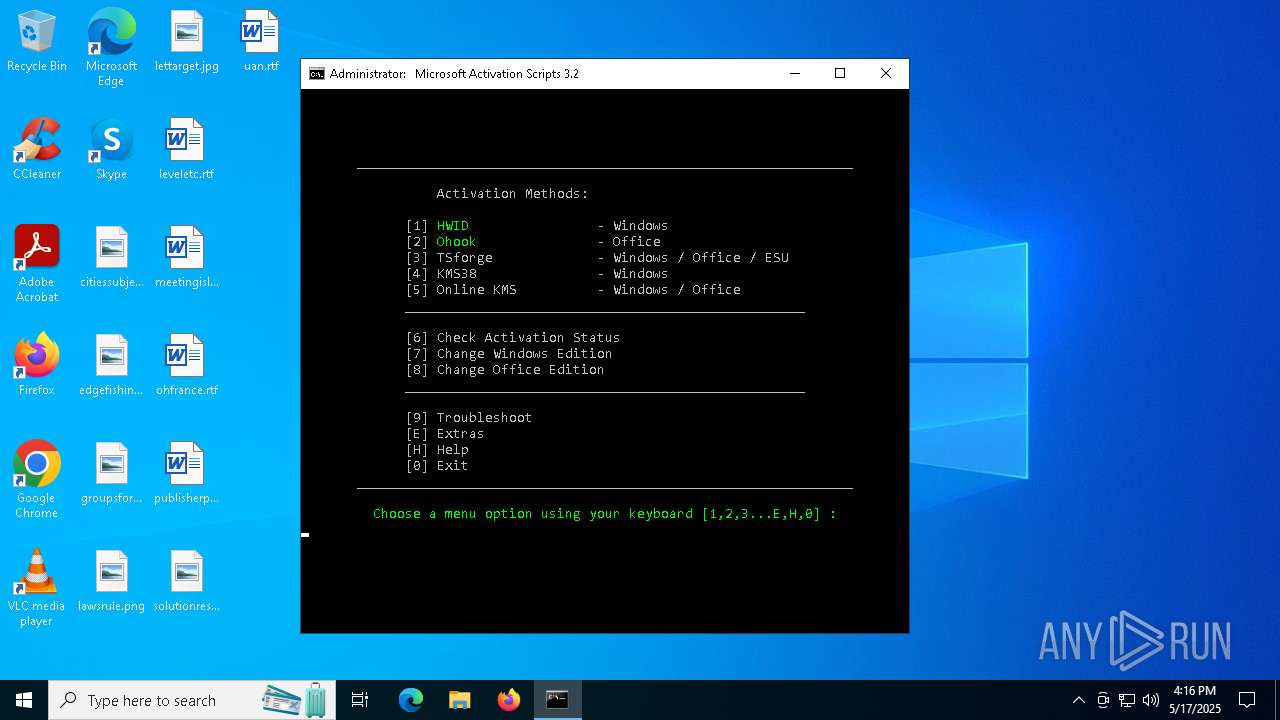The image size is (1280, 720).
Task: Show hidden tray icons chevron
Action: coord(1078,700)
